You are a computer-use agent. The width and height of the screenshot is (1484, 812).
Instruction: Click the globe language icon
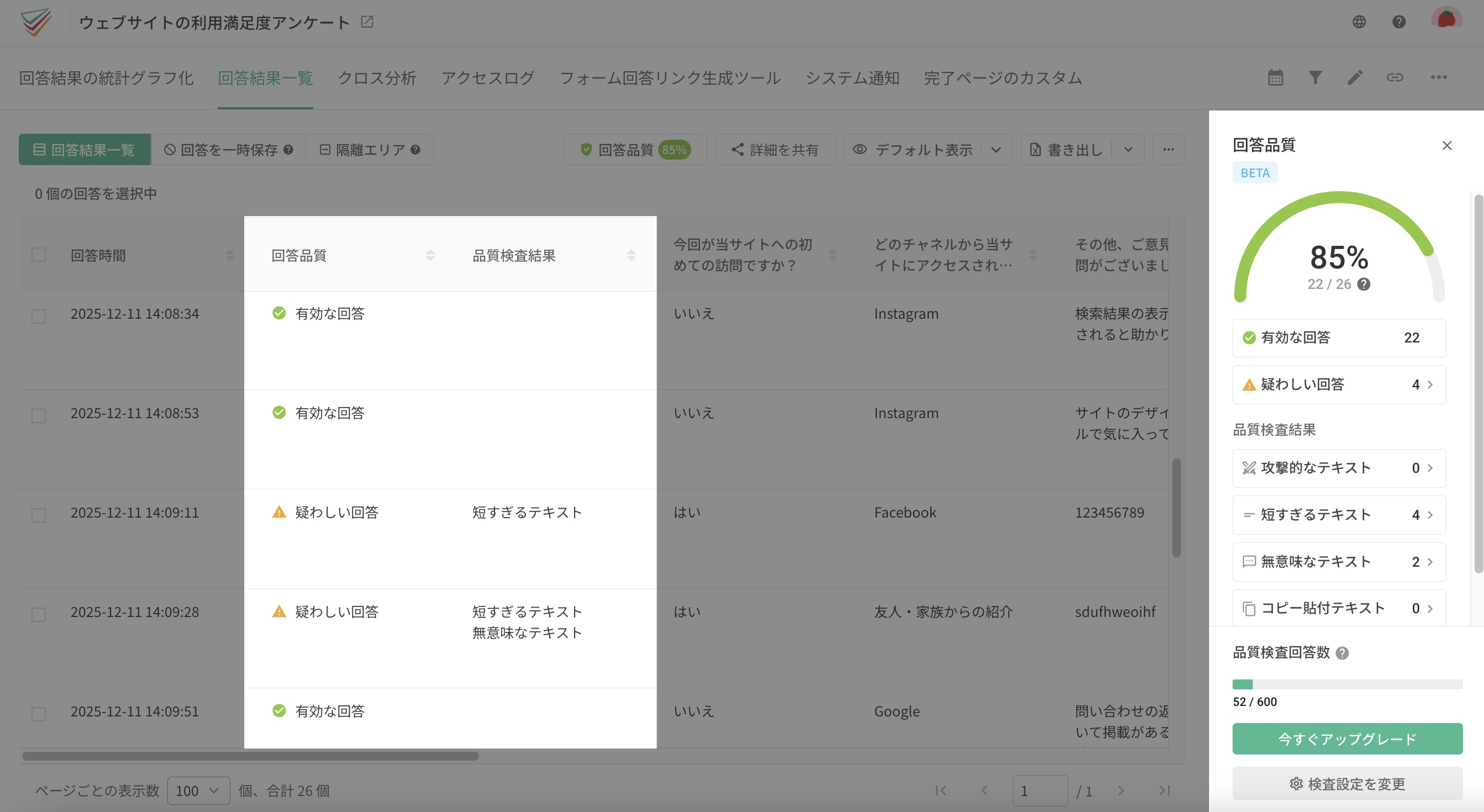coord(1359,22)
